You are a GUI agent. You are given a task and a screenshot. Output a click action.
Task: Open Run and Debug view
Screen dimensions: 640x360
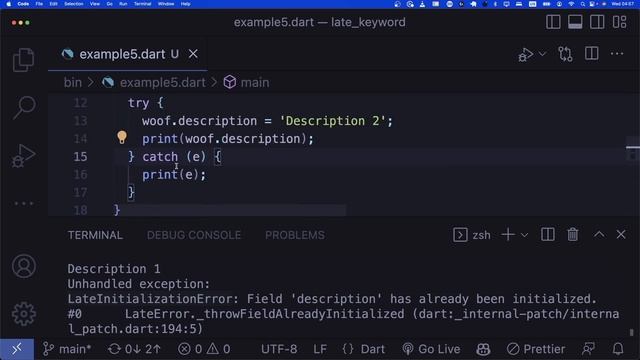(x=23, y=156)
